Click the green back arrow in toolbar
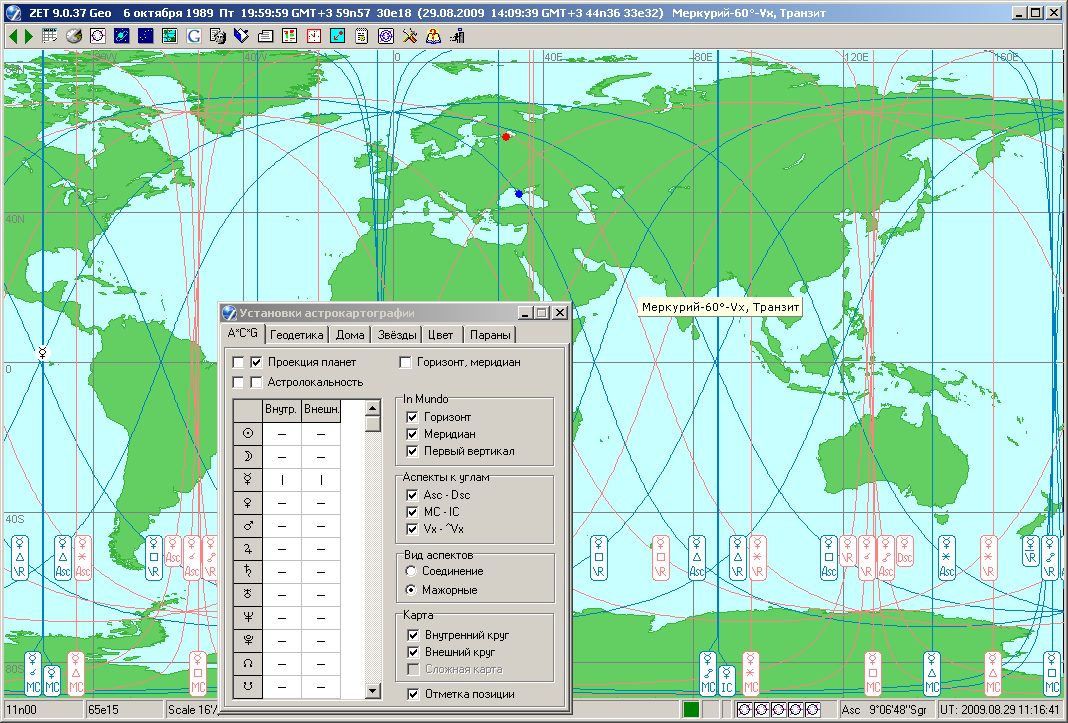Viewport: 1068px width, 723px height. (13, 36)
